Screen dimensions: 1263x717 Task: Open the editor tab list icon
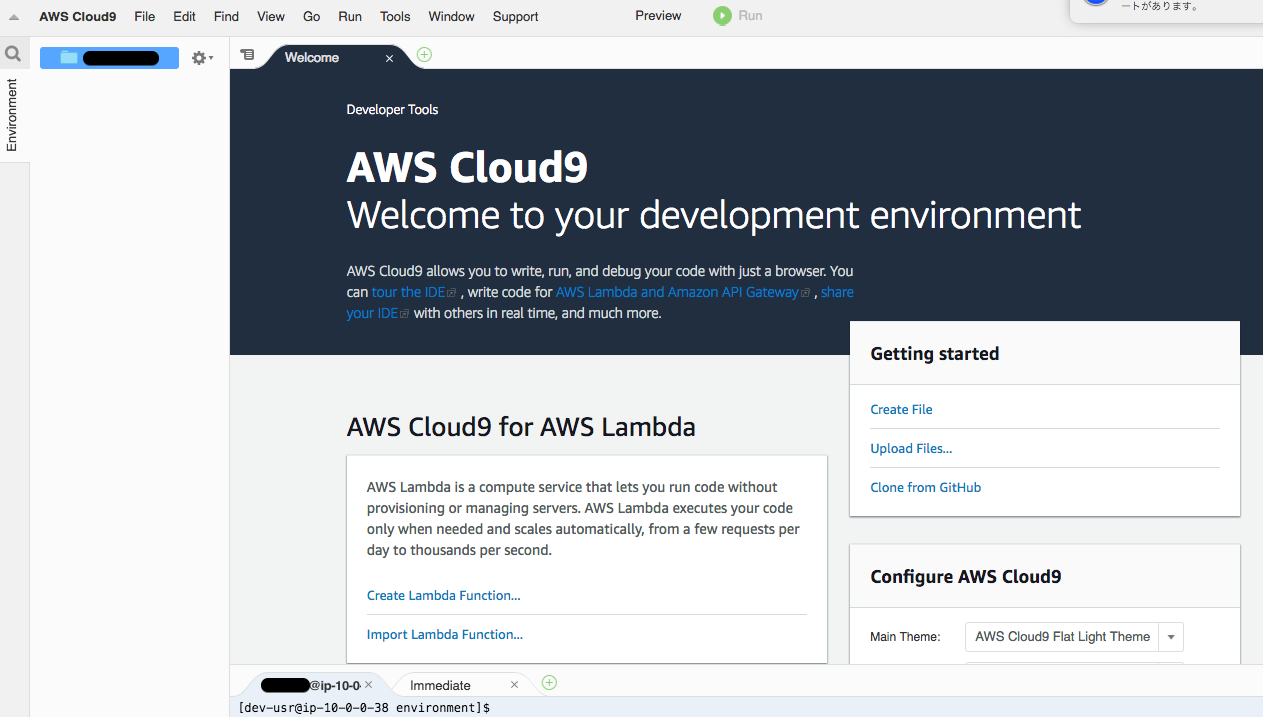[x=247, y=55]
